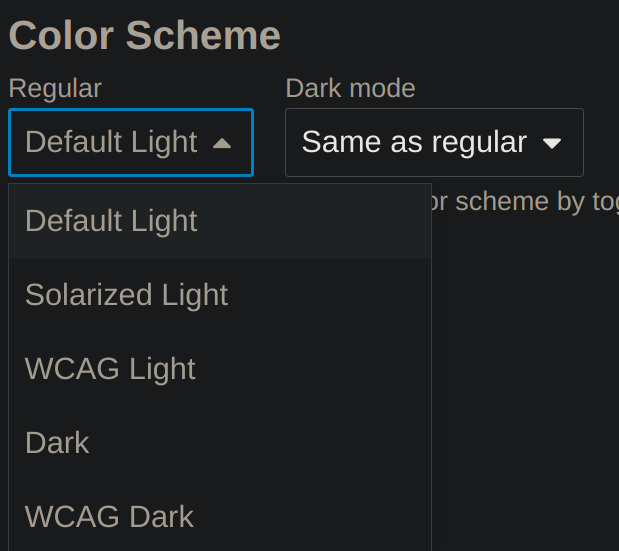Close the Regular color scheme combo box
The image size is (619, 551).
130,143
